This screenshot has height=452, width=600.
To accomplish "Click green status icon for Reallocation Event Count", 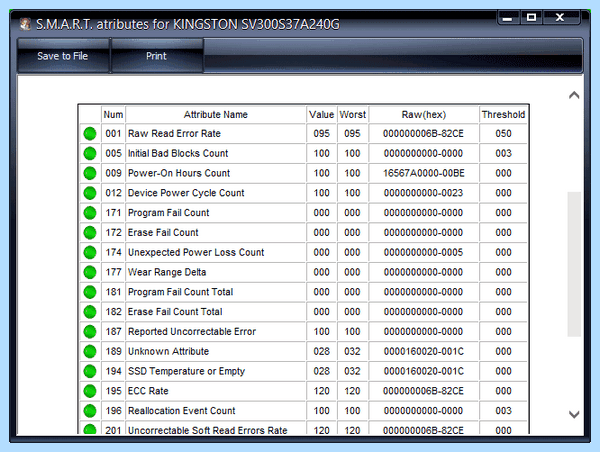I will coord(90,411).
